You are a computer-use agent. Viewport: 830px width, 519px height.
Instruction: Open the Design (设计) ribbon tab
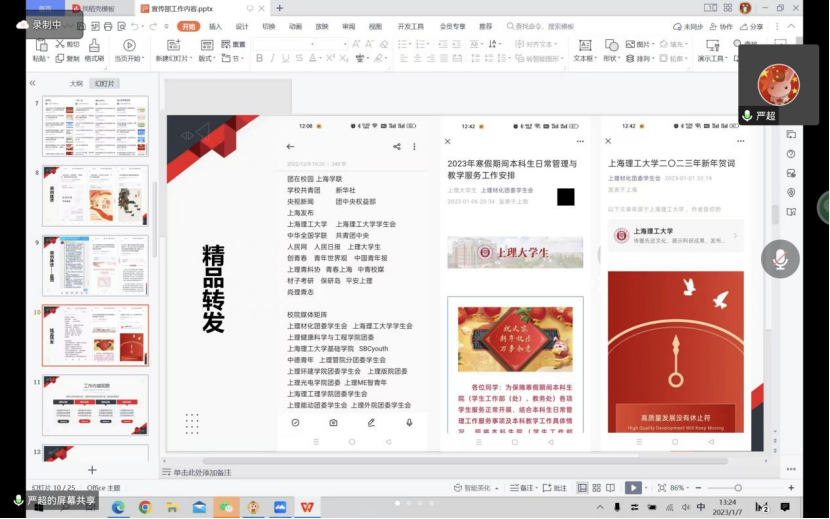pyautogui.click(x=242, y=26)
